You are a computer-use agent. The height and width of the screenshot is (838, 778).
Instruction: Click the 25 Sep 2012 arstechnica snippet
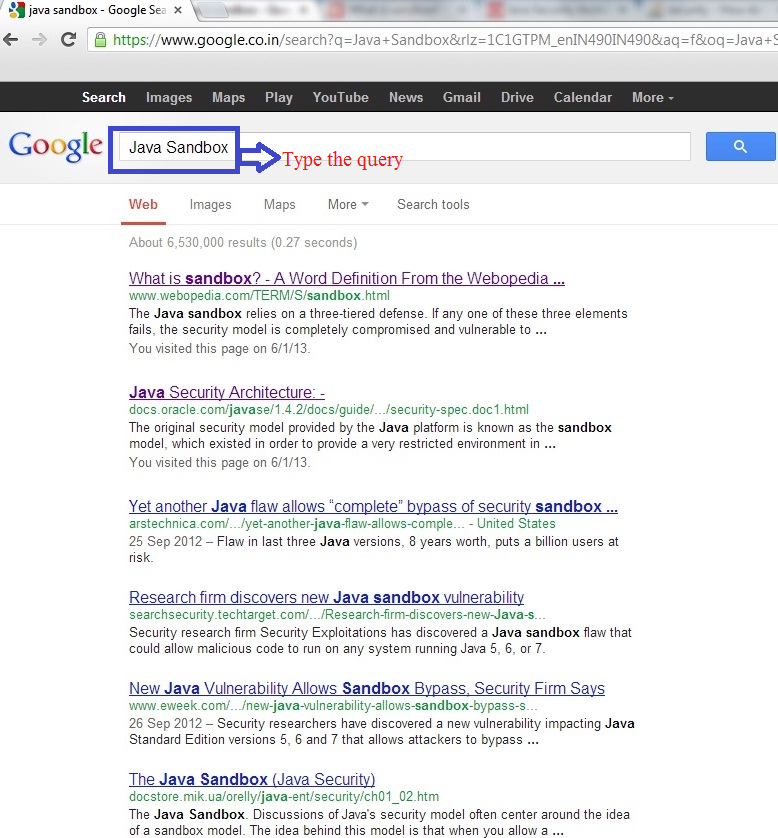[x=374, y=549]
